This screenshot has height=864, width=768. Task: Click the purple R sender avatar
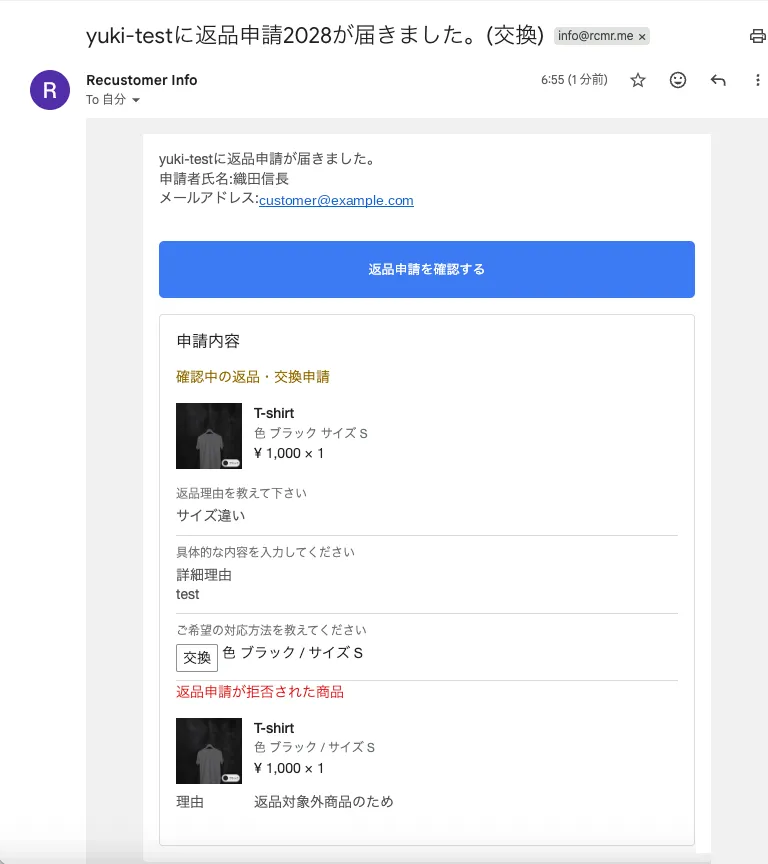[x=50, y=90]
